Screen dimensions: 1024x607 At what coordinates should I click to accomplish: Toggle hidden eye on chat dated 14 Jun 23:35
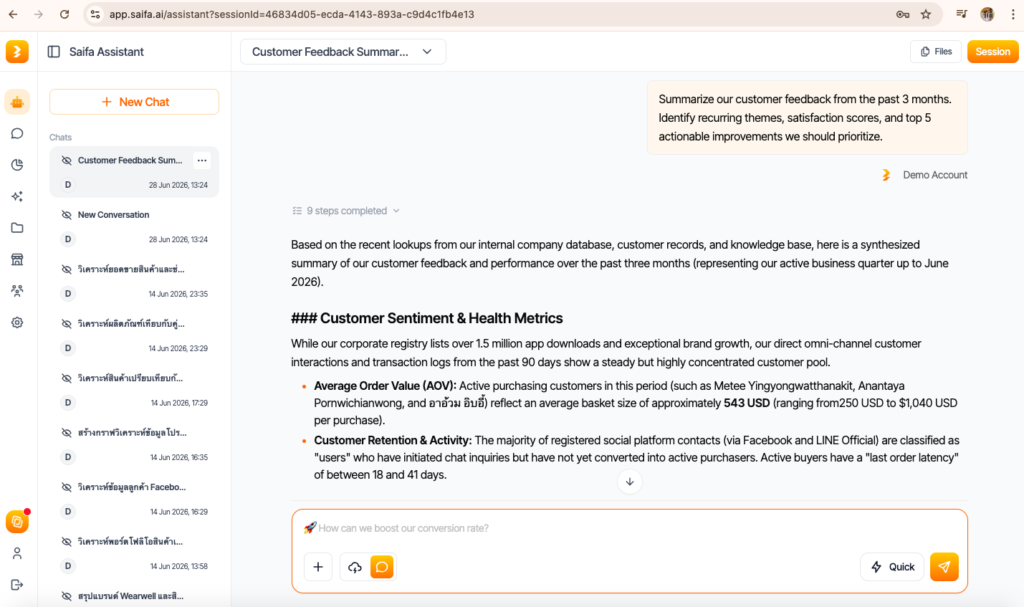[67, 269]
